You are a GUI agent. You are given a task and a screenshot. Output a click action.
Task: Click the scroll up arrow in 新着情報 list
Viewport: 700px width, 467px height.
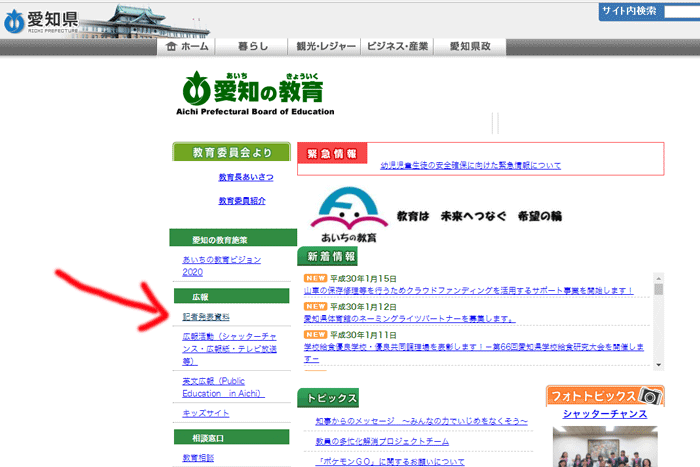click(658, 277)
